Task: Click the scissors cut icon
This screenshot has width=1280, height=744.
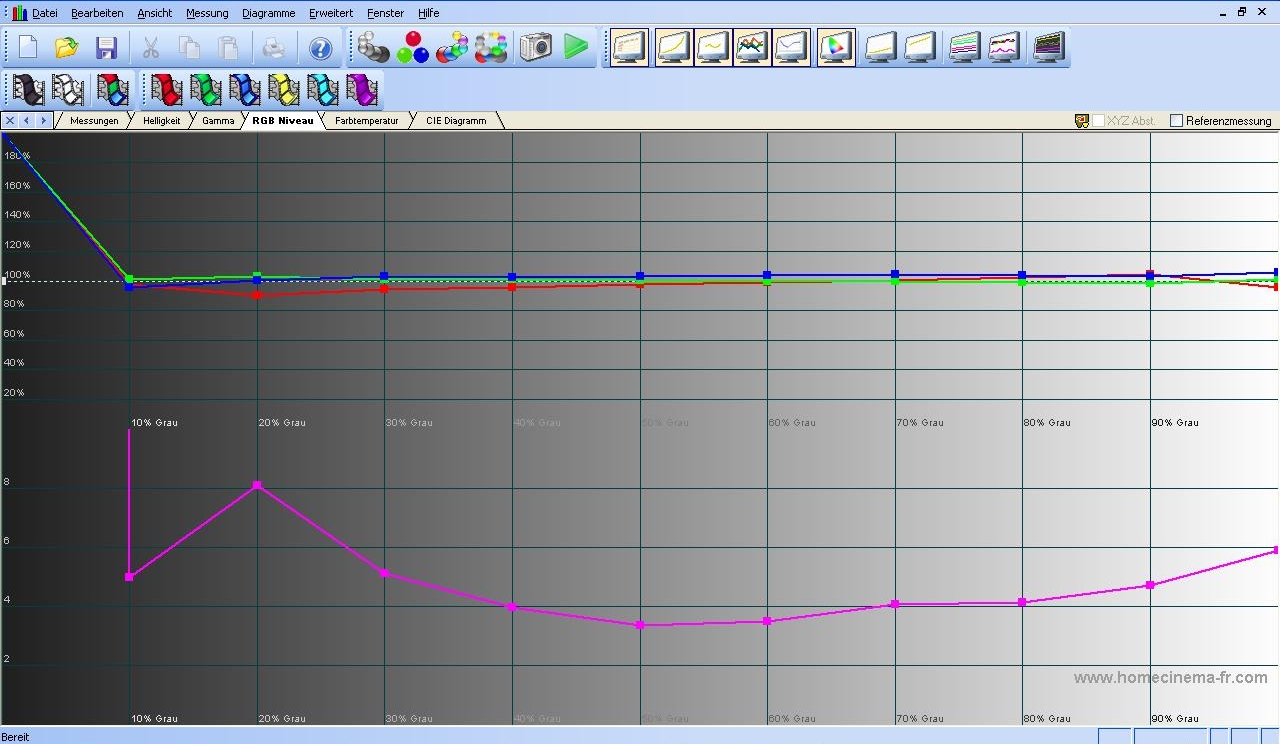Action: point(151,47)
